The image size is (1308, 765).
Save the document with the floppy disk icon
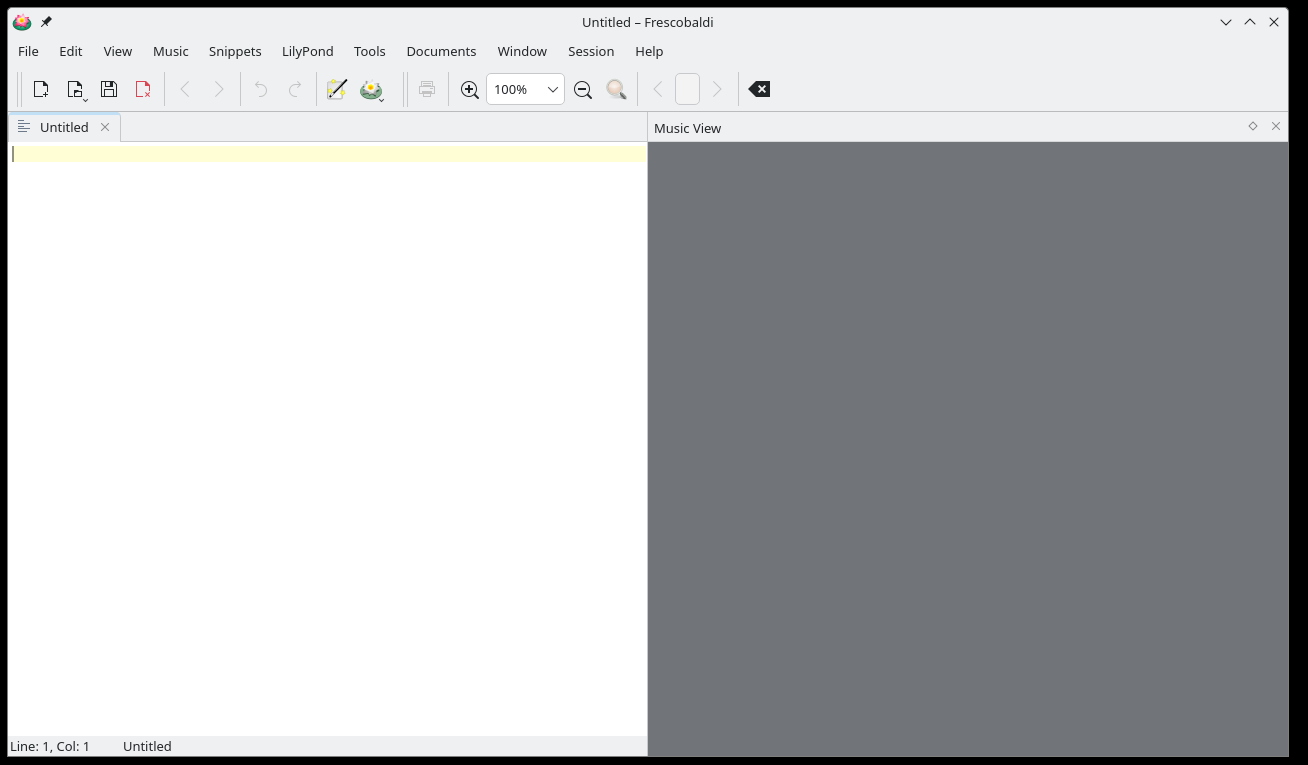pyautogui.click(x=109, y=89)
